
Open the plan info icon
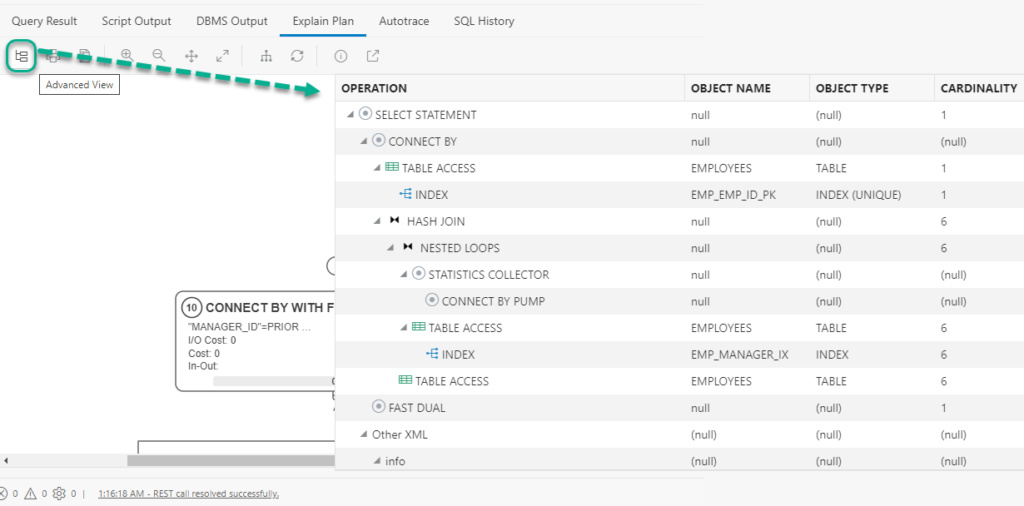point(340,56)
